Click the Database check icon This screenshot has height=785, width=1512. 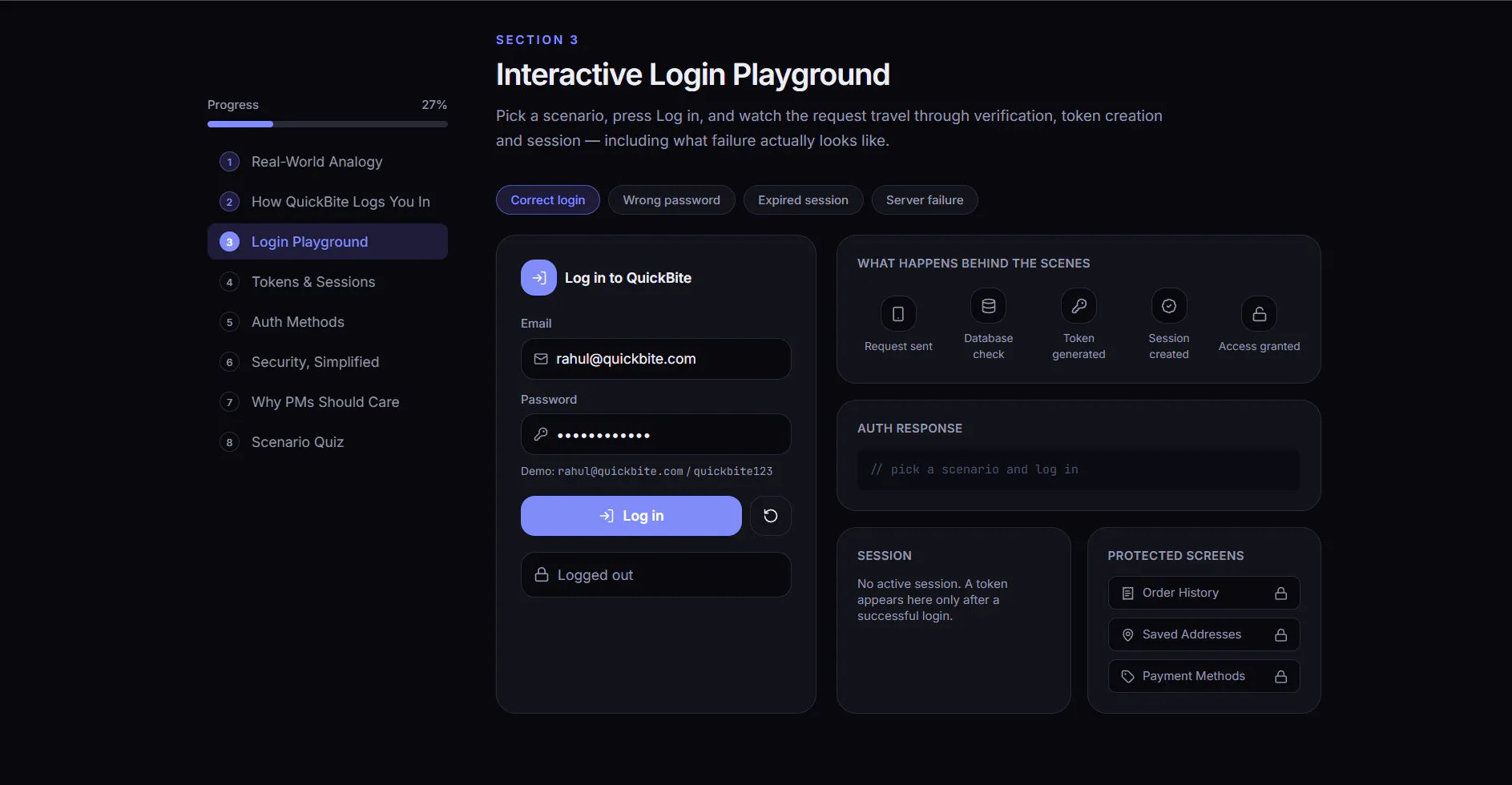[988, 306]
